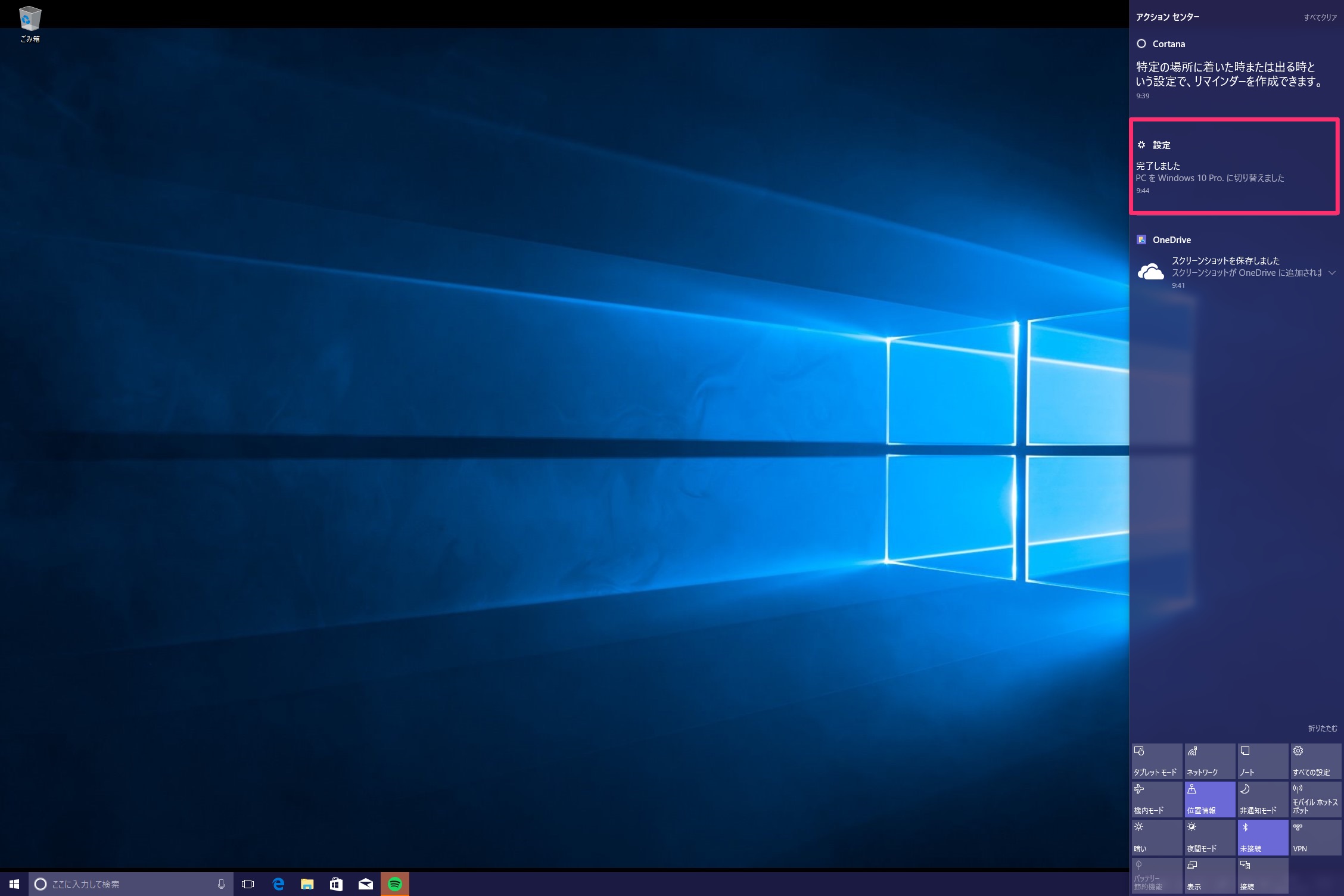Disable 位置情報 location tile
1344x896 pixels.
tap(1210, 799)
